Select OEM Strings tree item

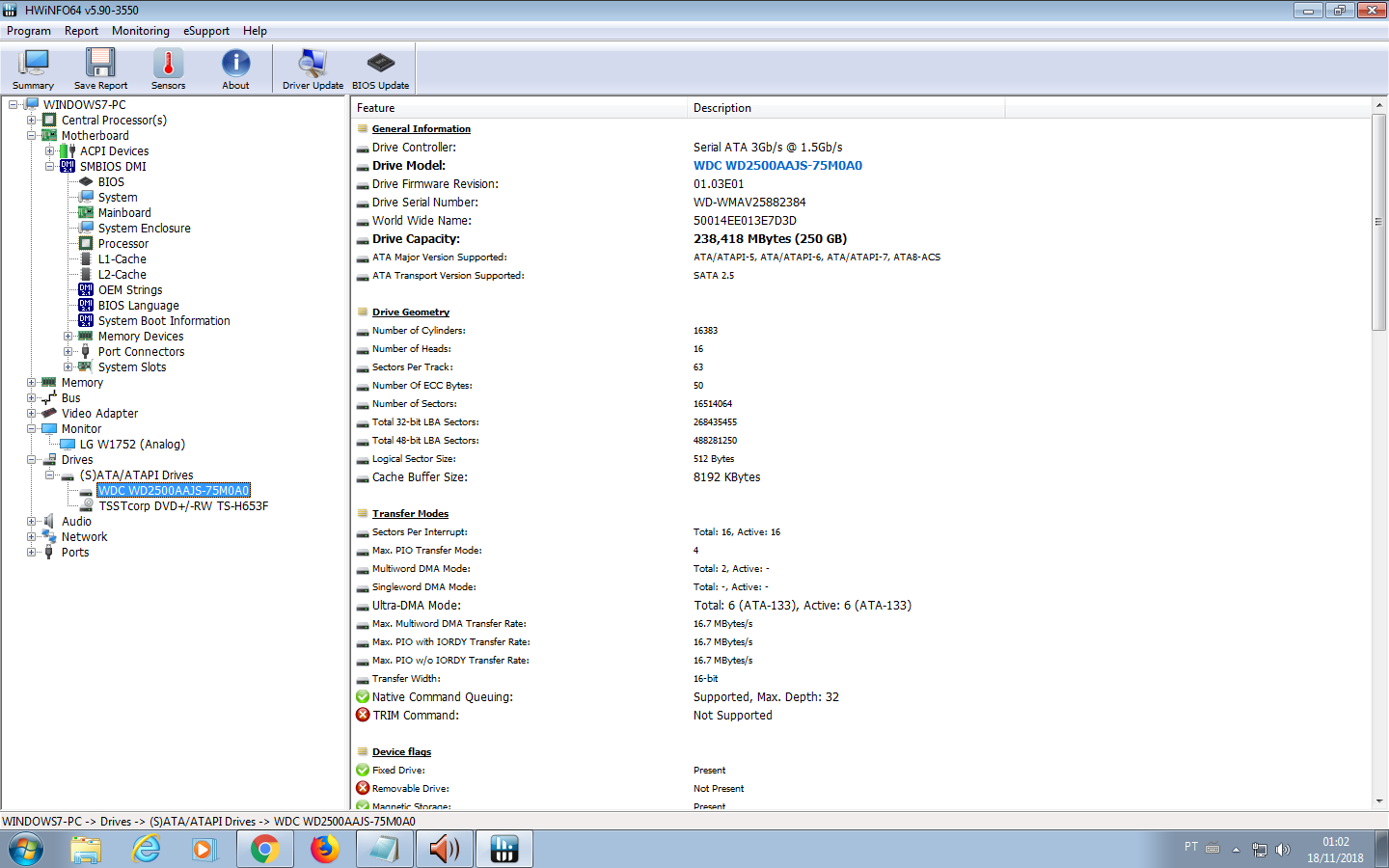130,289
